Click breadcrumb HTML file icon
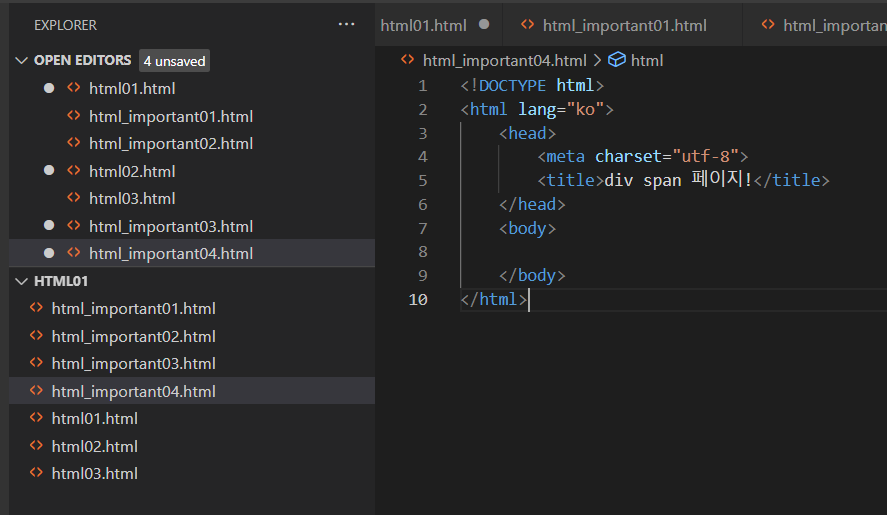Image resolution: width=887 pixels, height=515 pixels. pos(407,59)
